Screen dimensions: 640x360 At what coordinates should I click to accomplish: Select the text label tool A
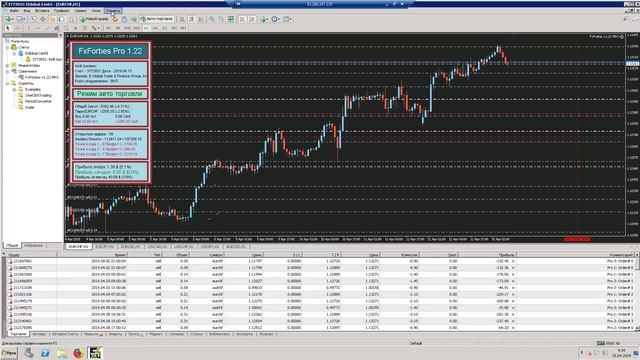(76, 28)
